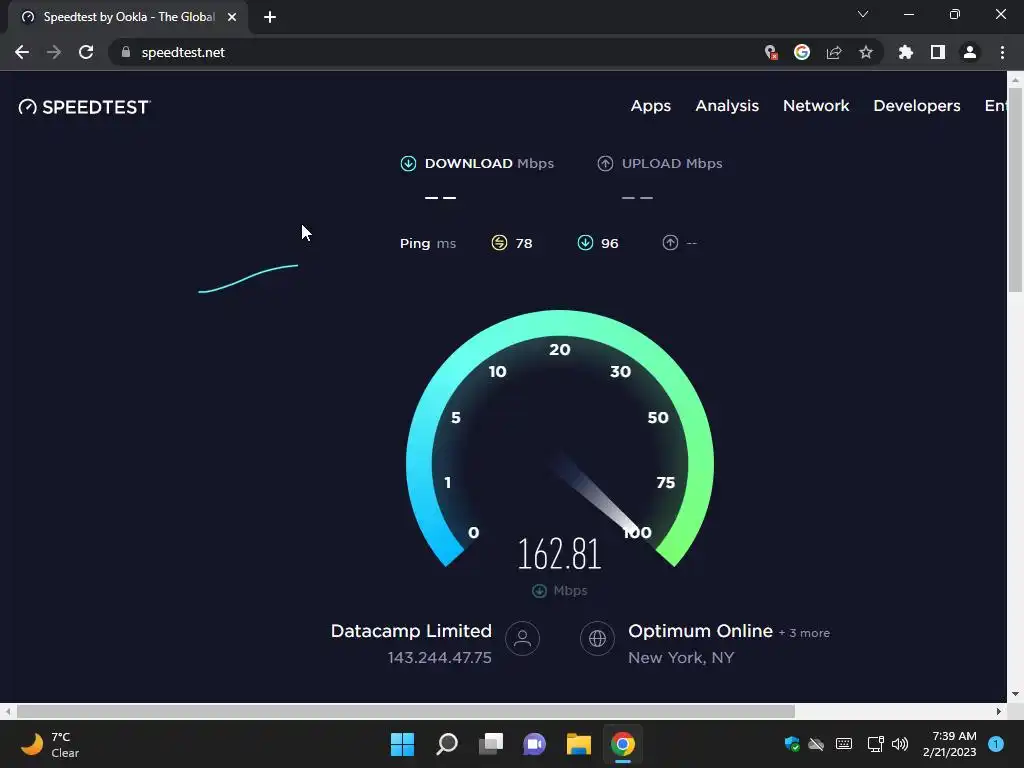Close the Speedtest by Ookla tab
Screen dimensions: 1024x768
click(x=232, y=18)
